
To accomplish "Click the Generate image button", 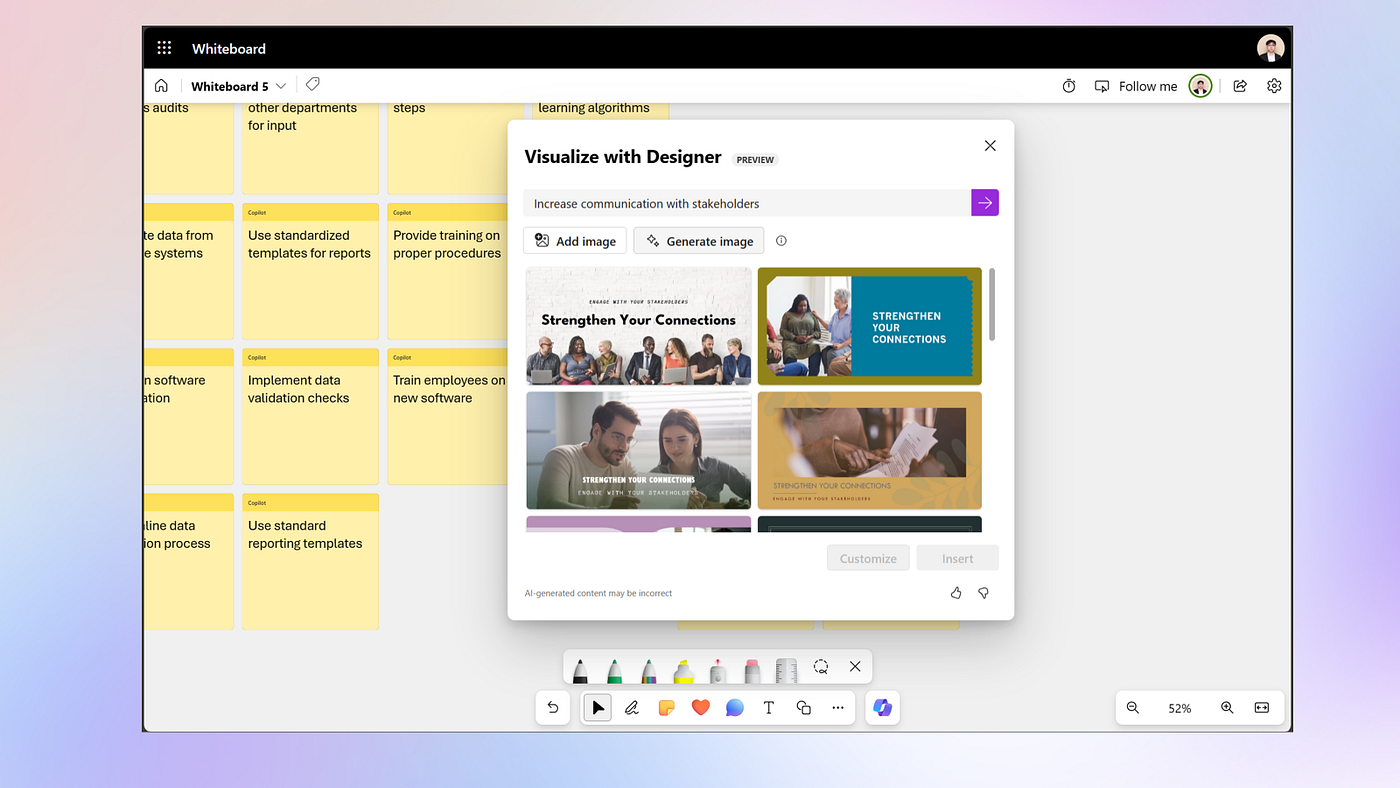I will tap(699, 241).
